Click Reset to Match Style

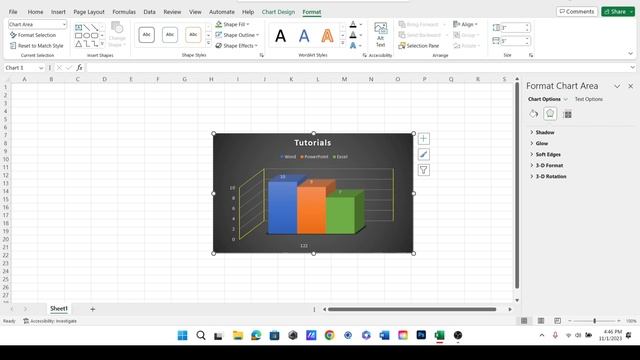[x=36, y=46]
